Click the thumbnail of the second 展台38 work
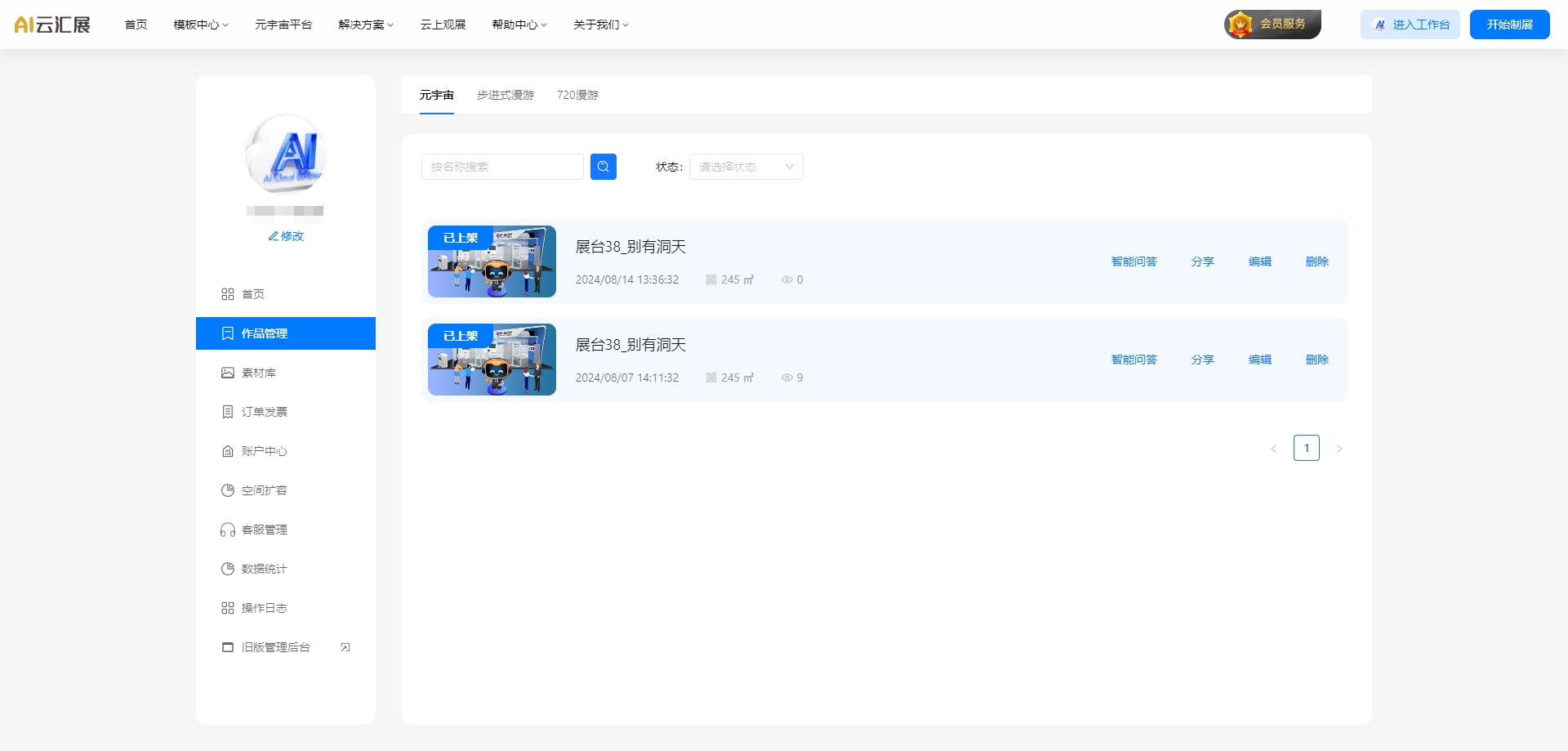1568x751 pixels. [491, 360]
